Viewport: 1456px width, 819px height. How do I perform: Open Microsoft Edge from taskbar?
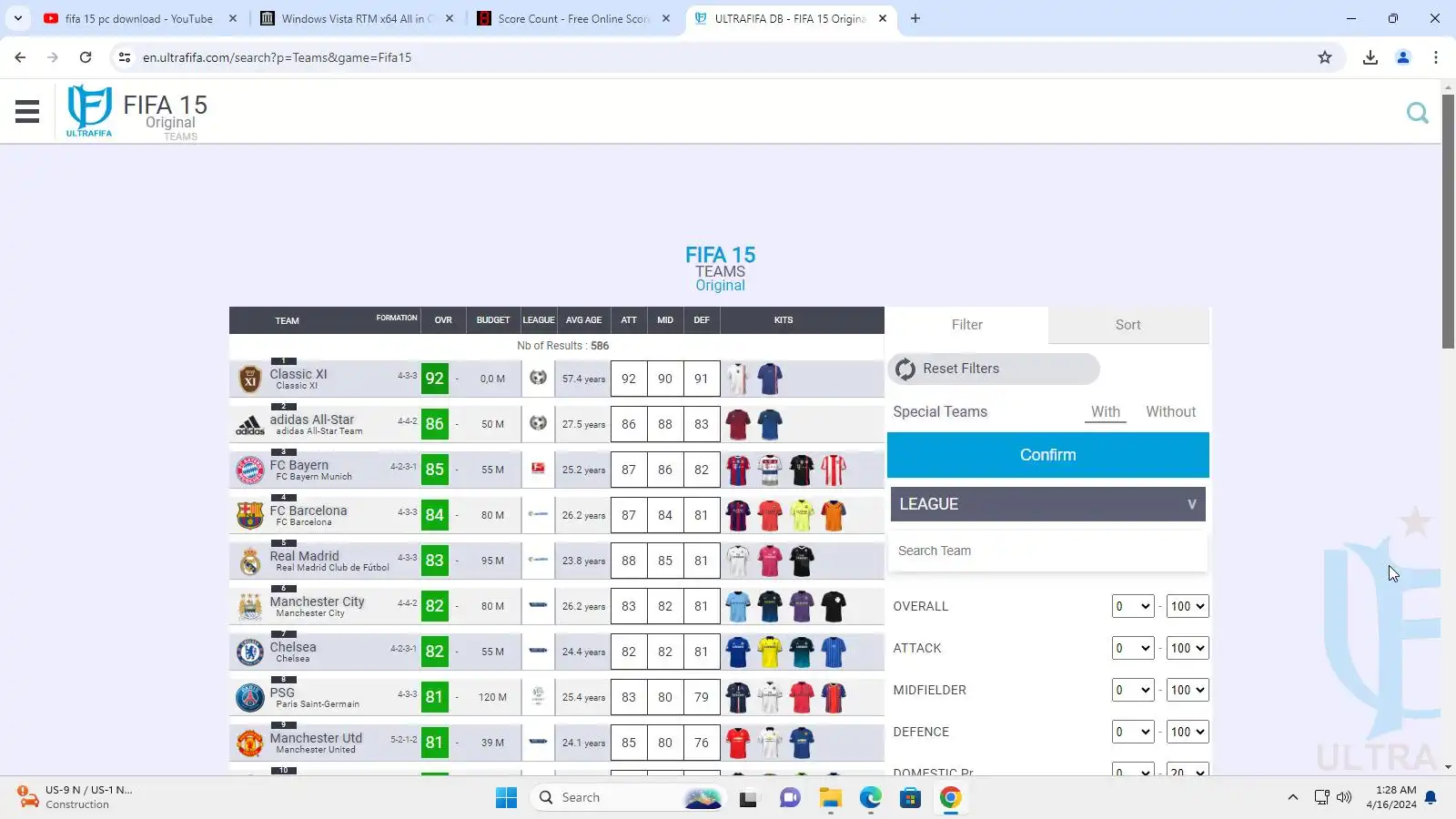tap(871, 798)
